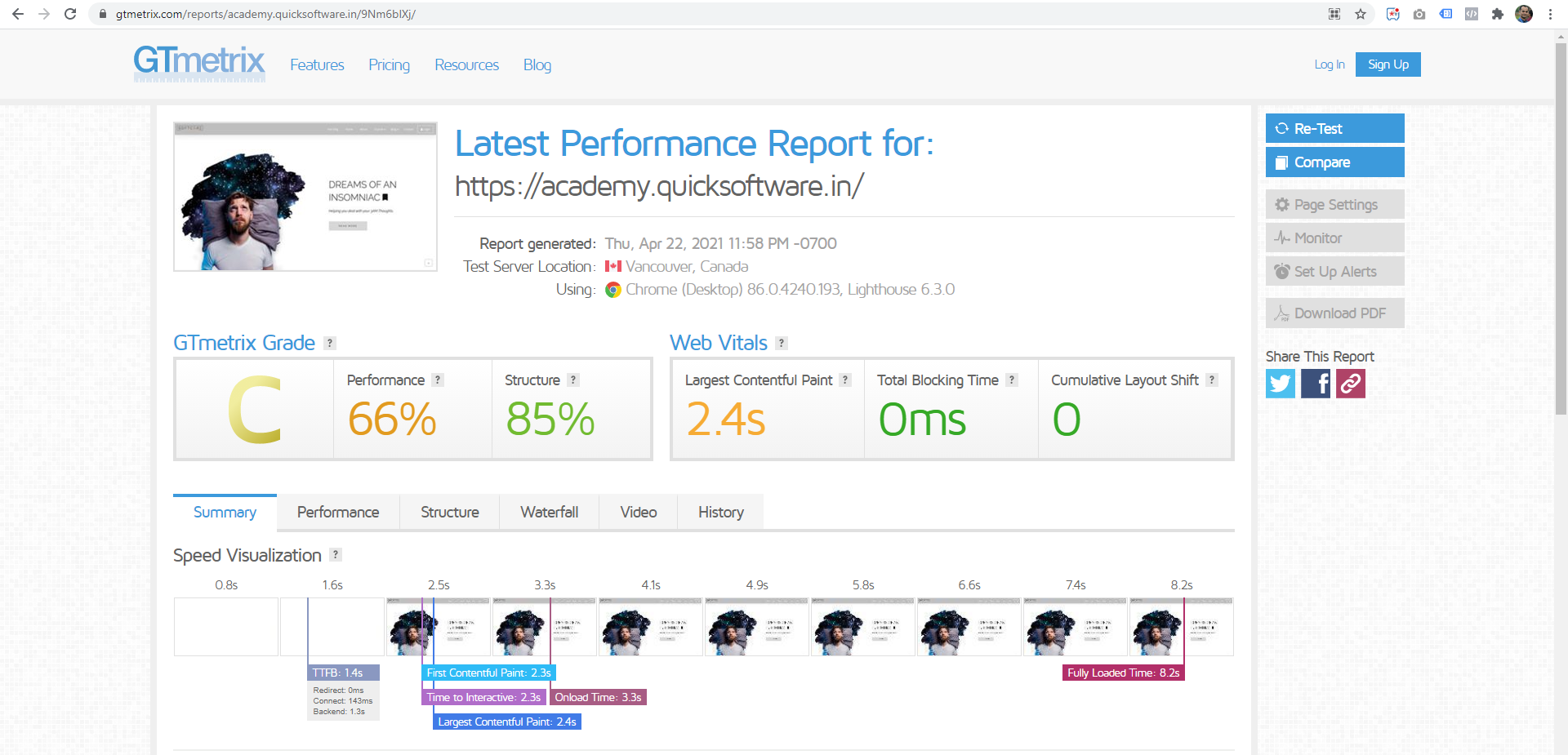The image size is (1568, 755).
Task: Switch to the Structure tab
Action: [450, 512]
